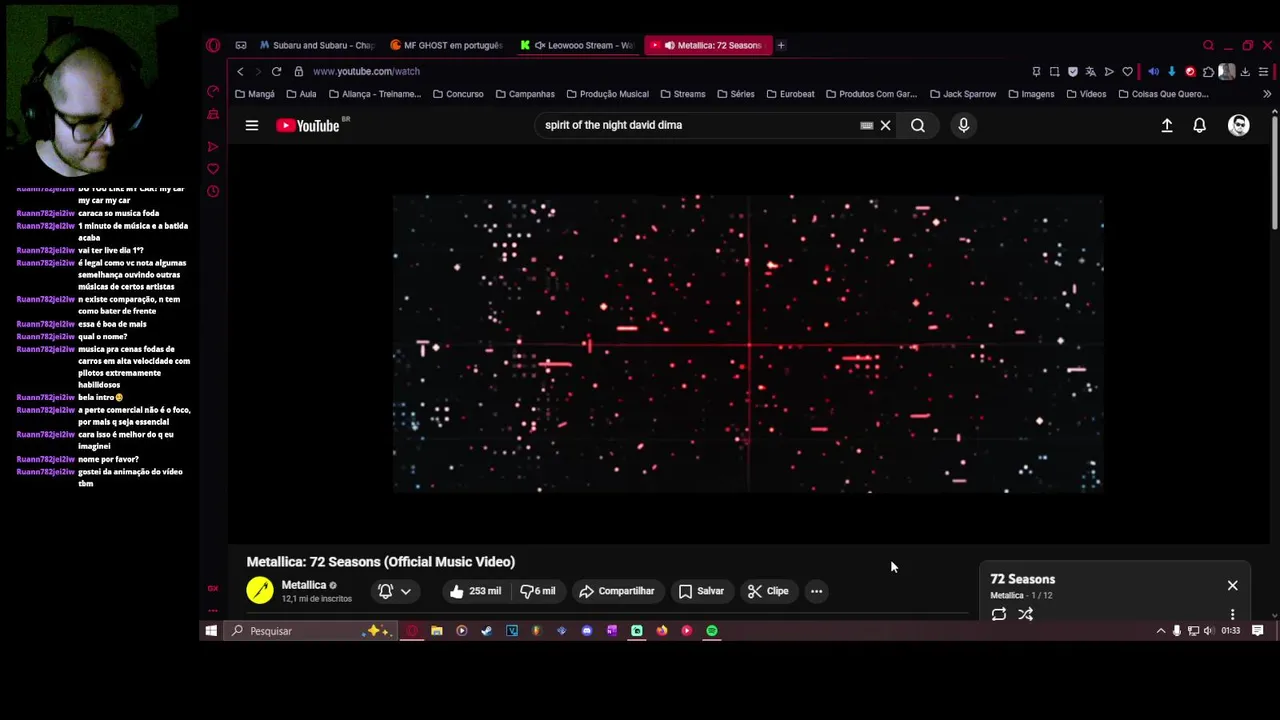This screenshot has width=1280, height=720.
Task: Go to the YouTube home logo
Action: (x=308, y=125)
